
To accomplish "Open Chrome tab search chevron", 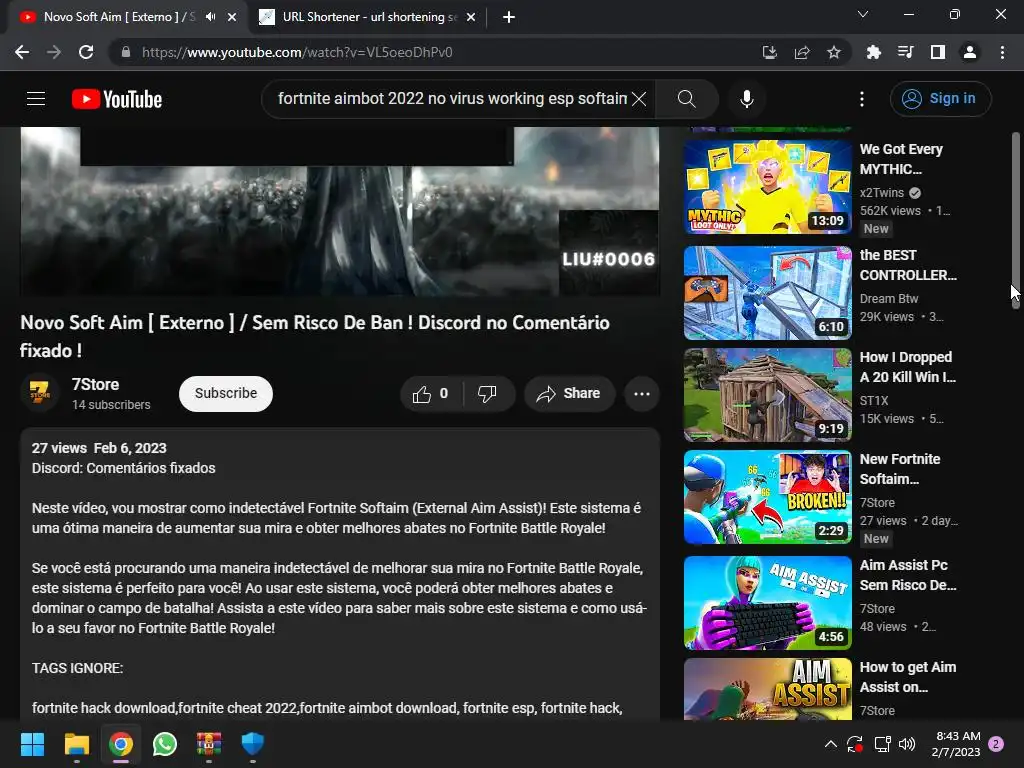I will click(863, 14).
